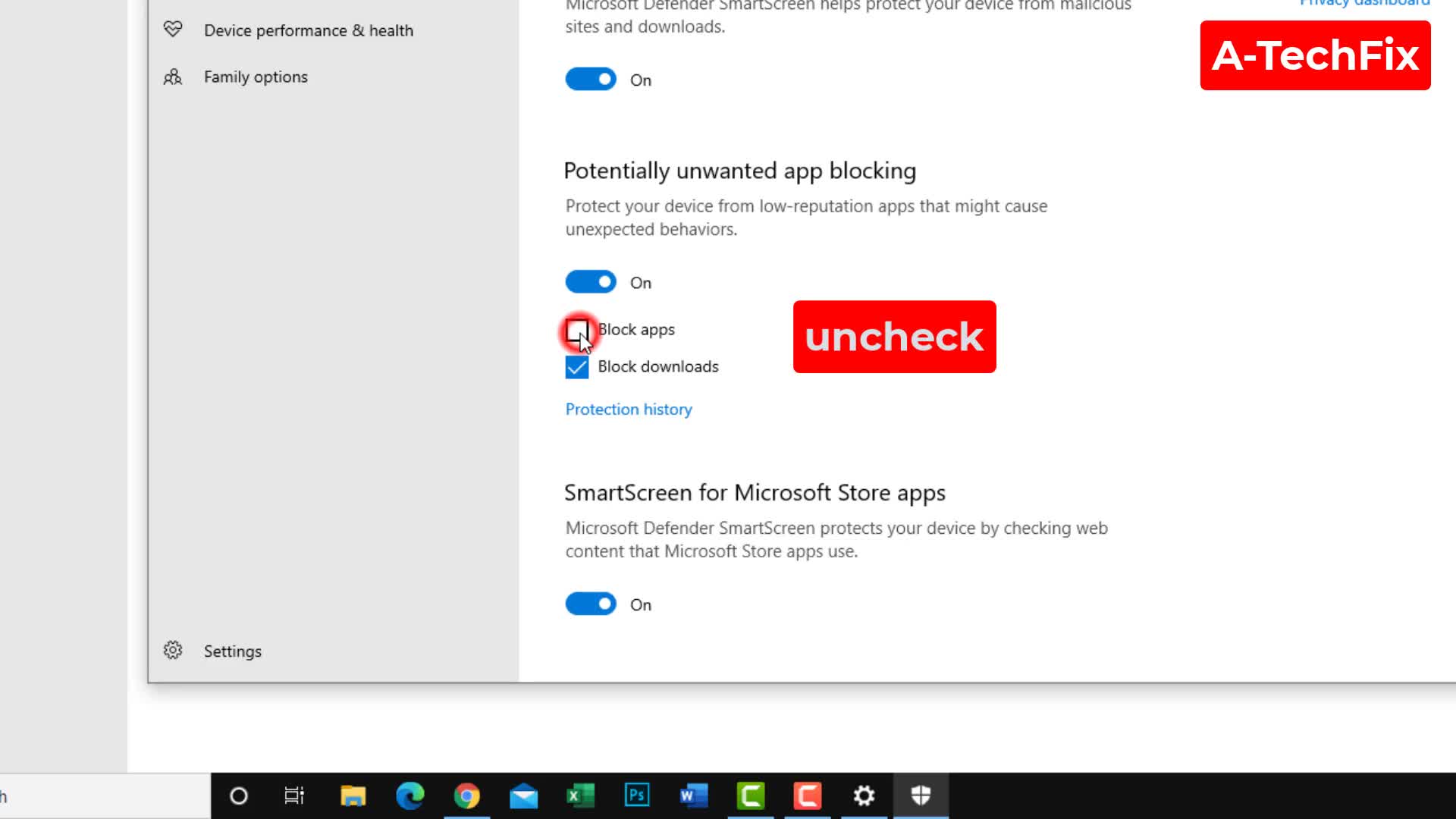Uncheck the Block apps checkbox
Viewport: 1456px width, 819px height.
[x=577, y=331]
